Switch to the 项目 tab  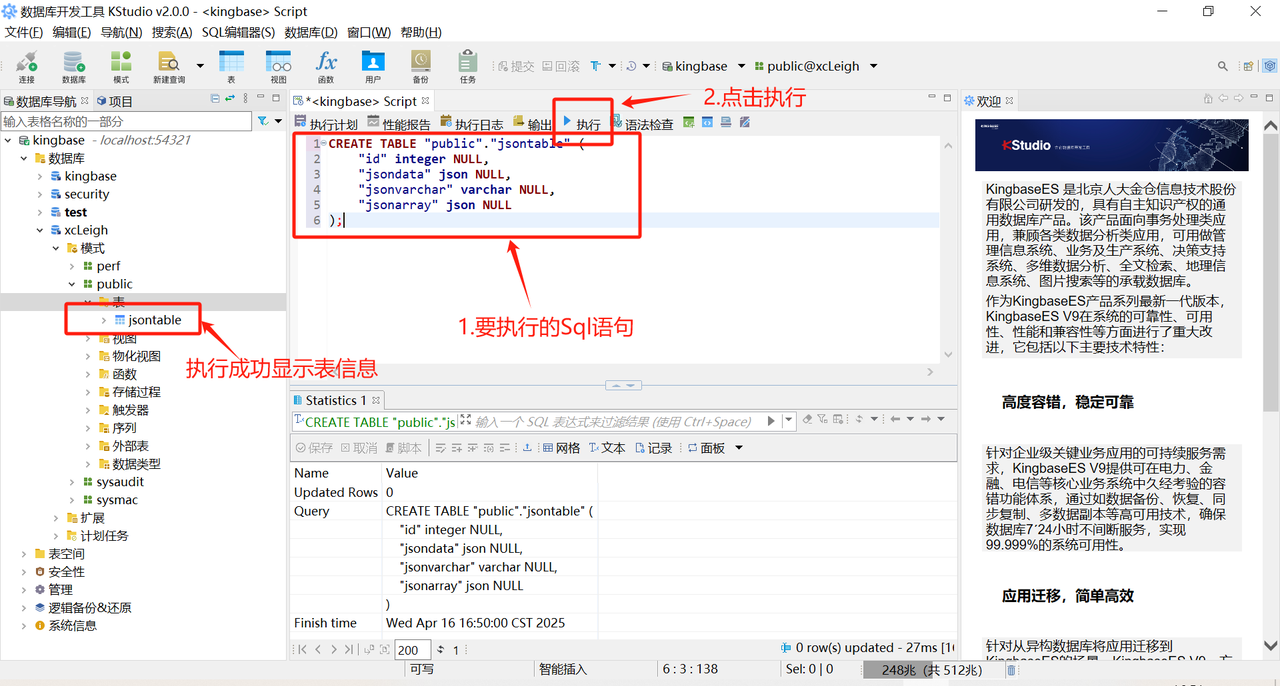114,101
